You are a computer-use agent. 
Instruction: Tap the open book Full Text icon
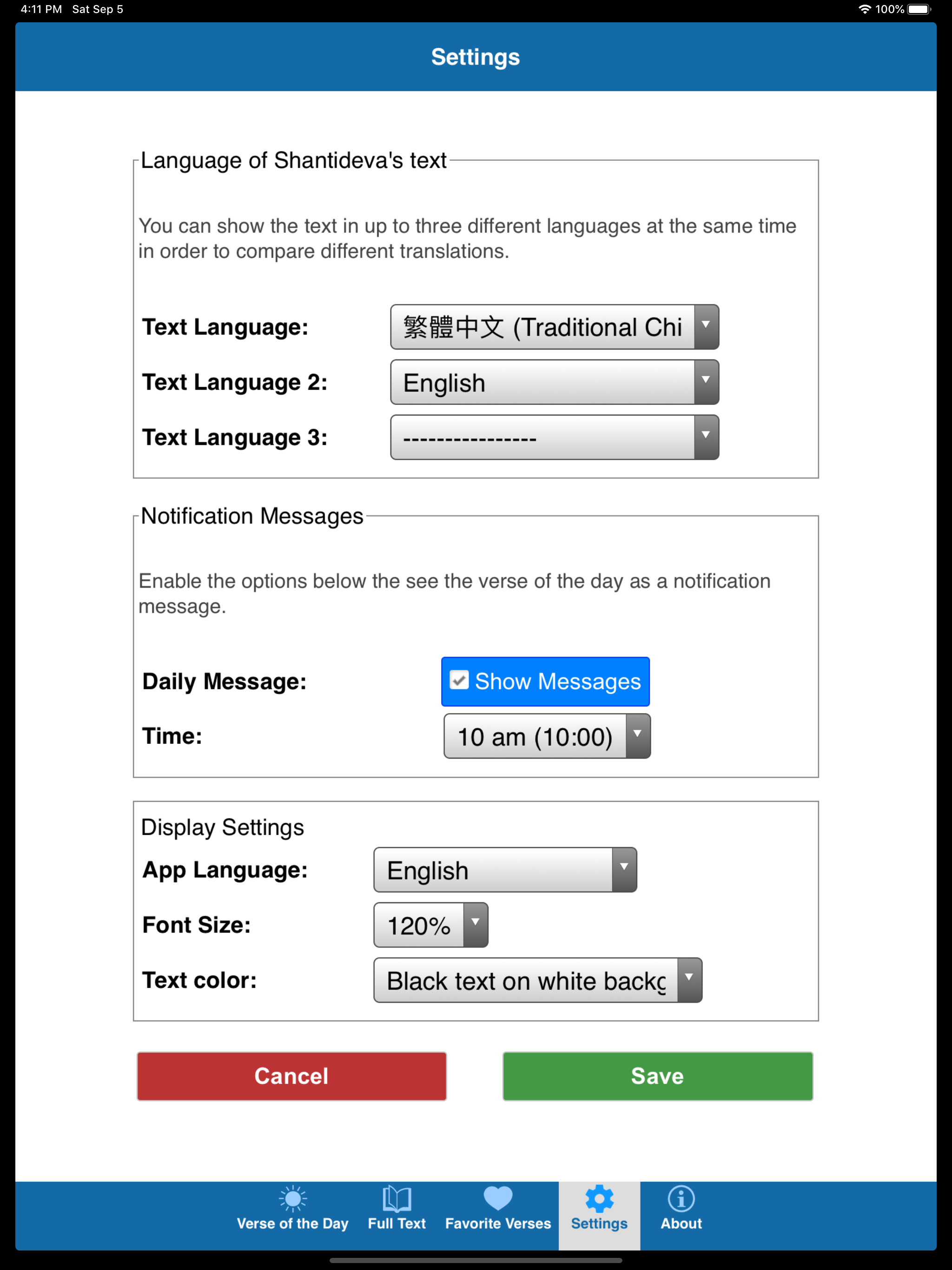397,1198
